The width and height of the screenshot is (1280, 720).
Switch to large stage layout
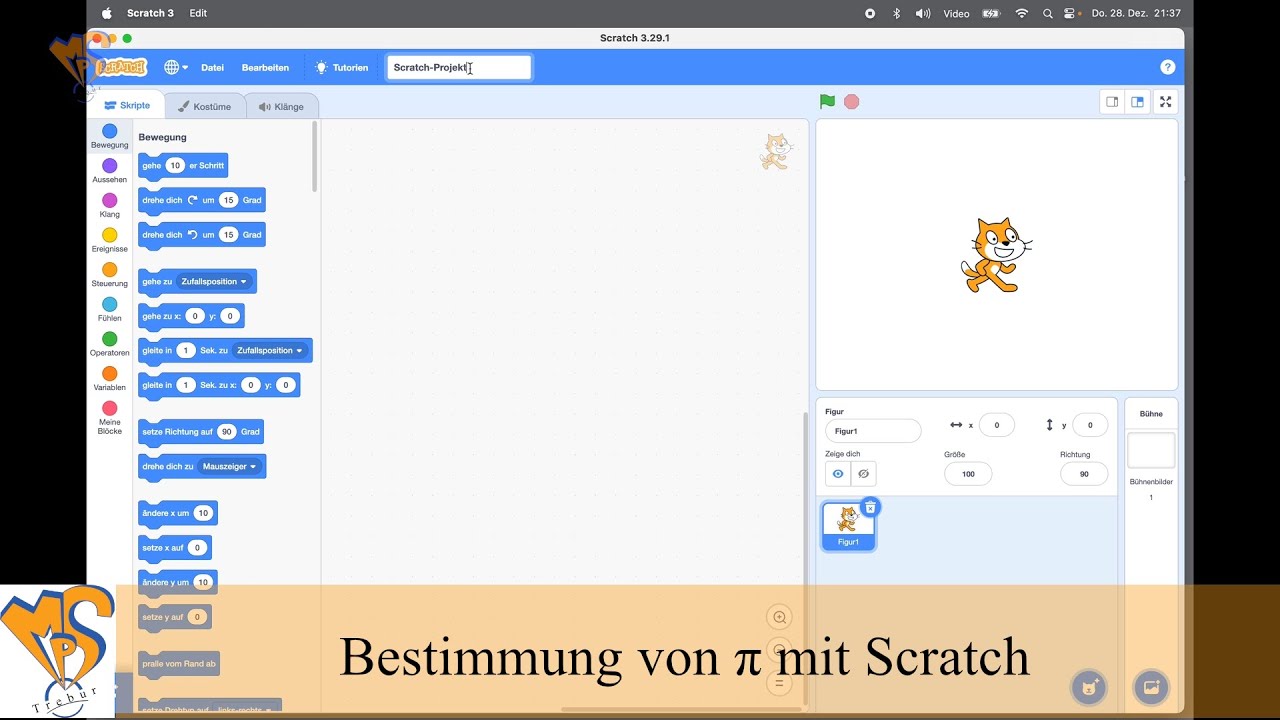tap(1137, 102)
